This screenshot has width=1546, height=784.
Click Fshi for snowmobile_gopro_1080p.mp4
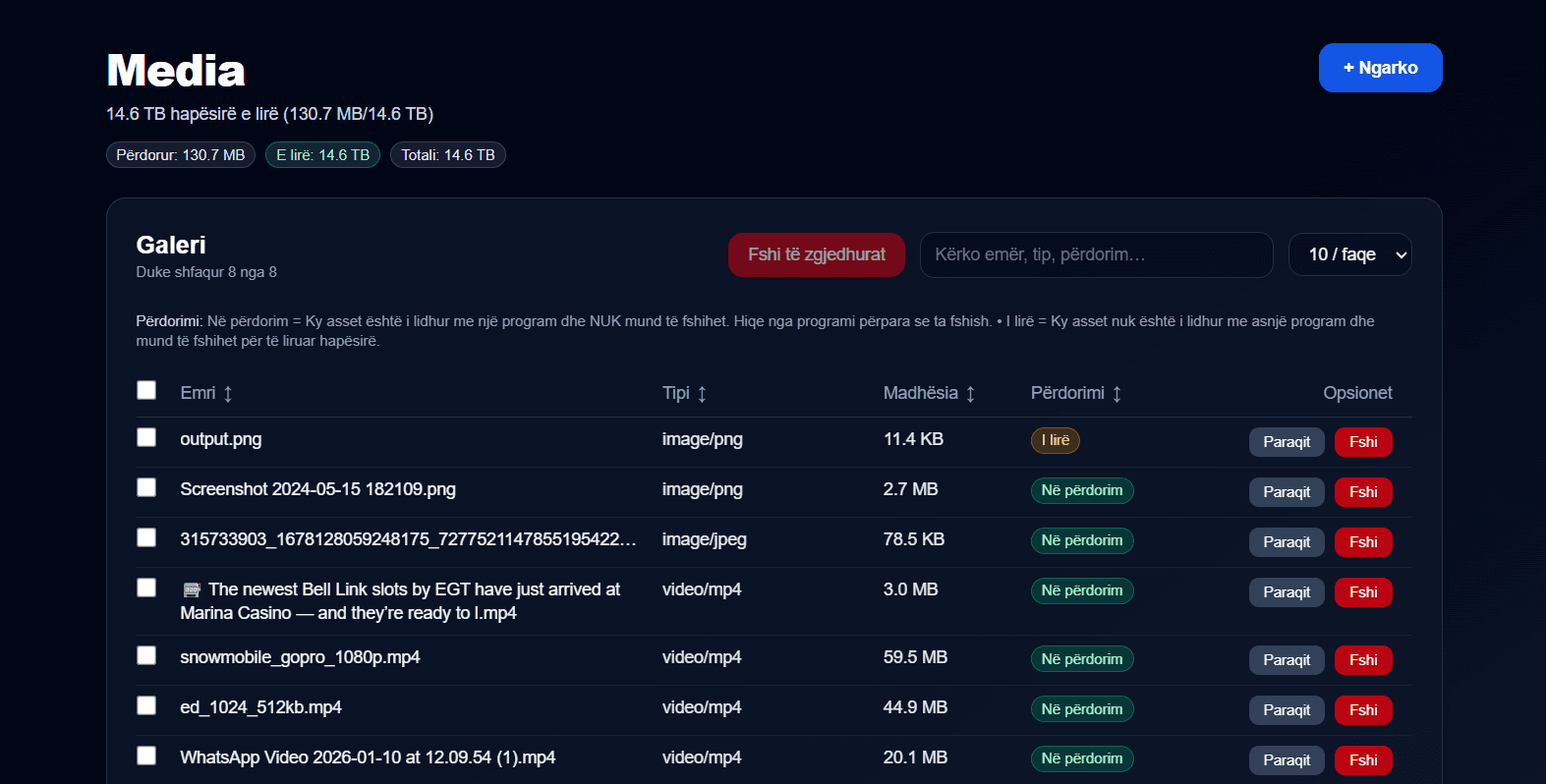(1363, 660)
